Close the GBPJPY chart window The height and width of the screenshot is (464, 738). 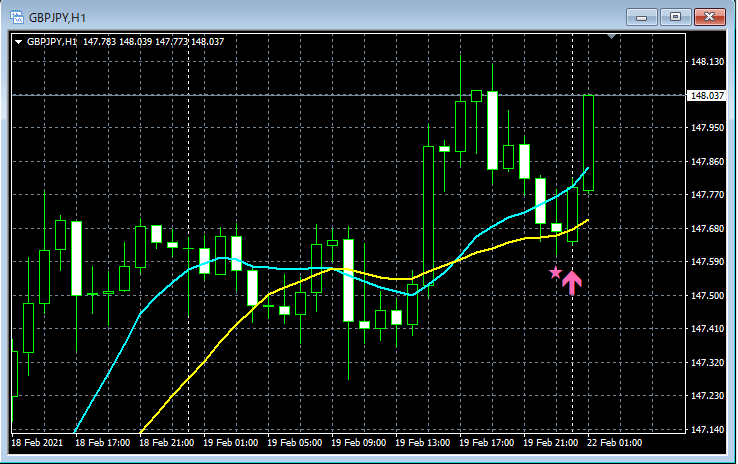point(710,17)
